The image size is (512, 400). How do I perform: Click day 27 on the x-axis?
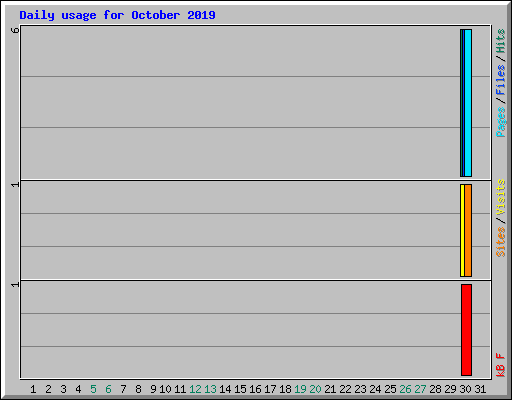(420, 389)
